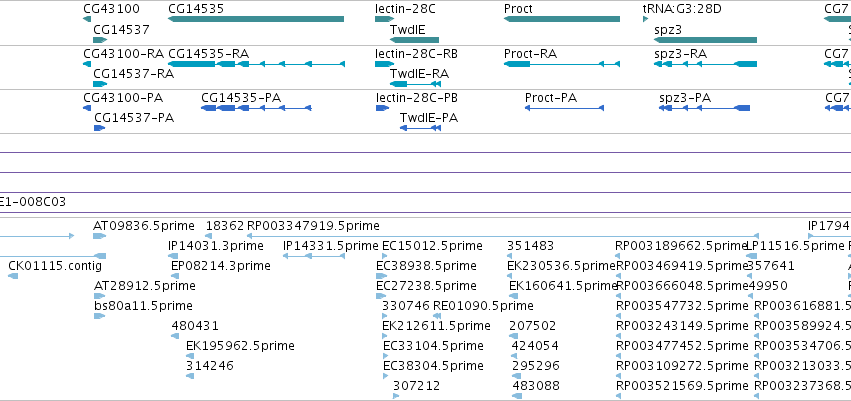
Task: Select the lectin-28C gene arrow
Action: tap(384, 19)
